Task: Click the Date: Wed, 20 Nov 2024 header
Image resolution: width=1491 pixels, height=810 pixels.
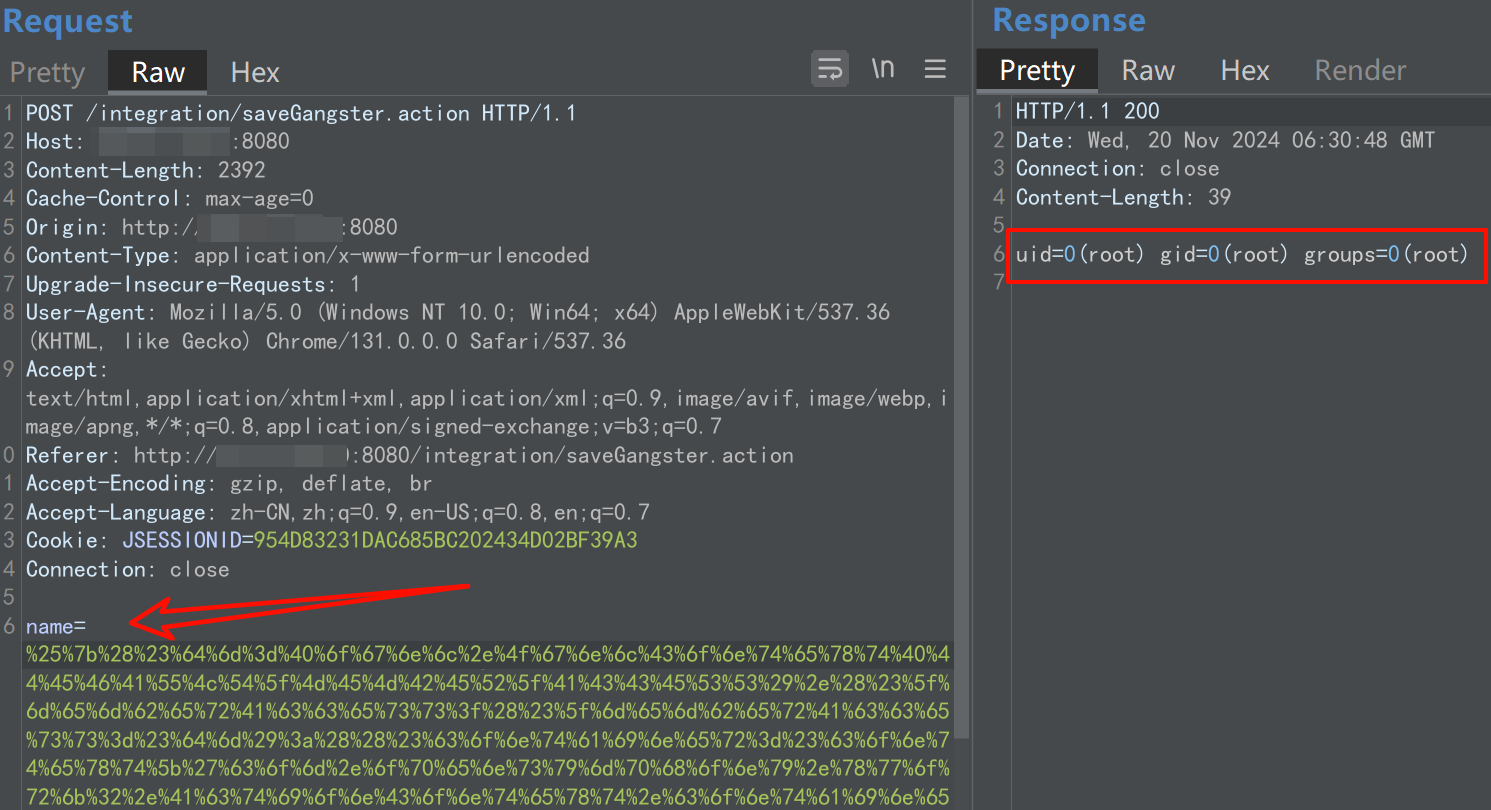Action: (x=1225, y=140)
